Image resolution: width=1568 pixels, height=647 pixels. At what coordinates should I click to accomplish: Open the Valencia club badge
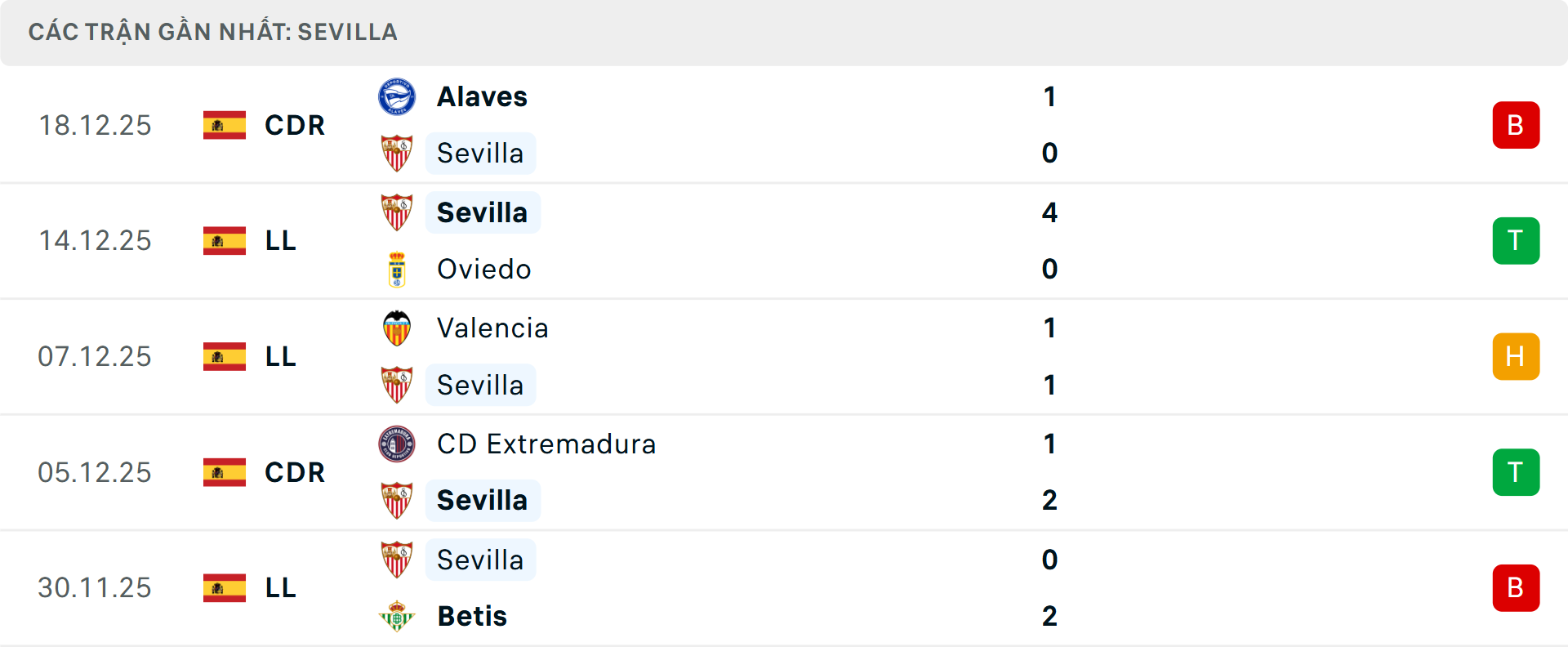(x=398, y=328)
